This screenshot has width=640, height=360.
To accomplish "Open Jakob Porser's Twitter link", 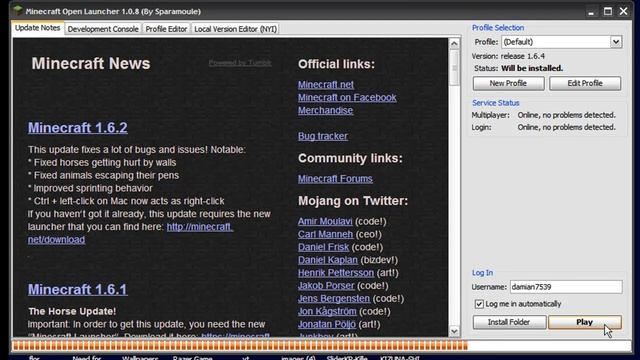I will (x=326, y=286).
